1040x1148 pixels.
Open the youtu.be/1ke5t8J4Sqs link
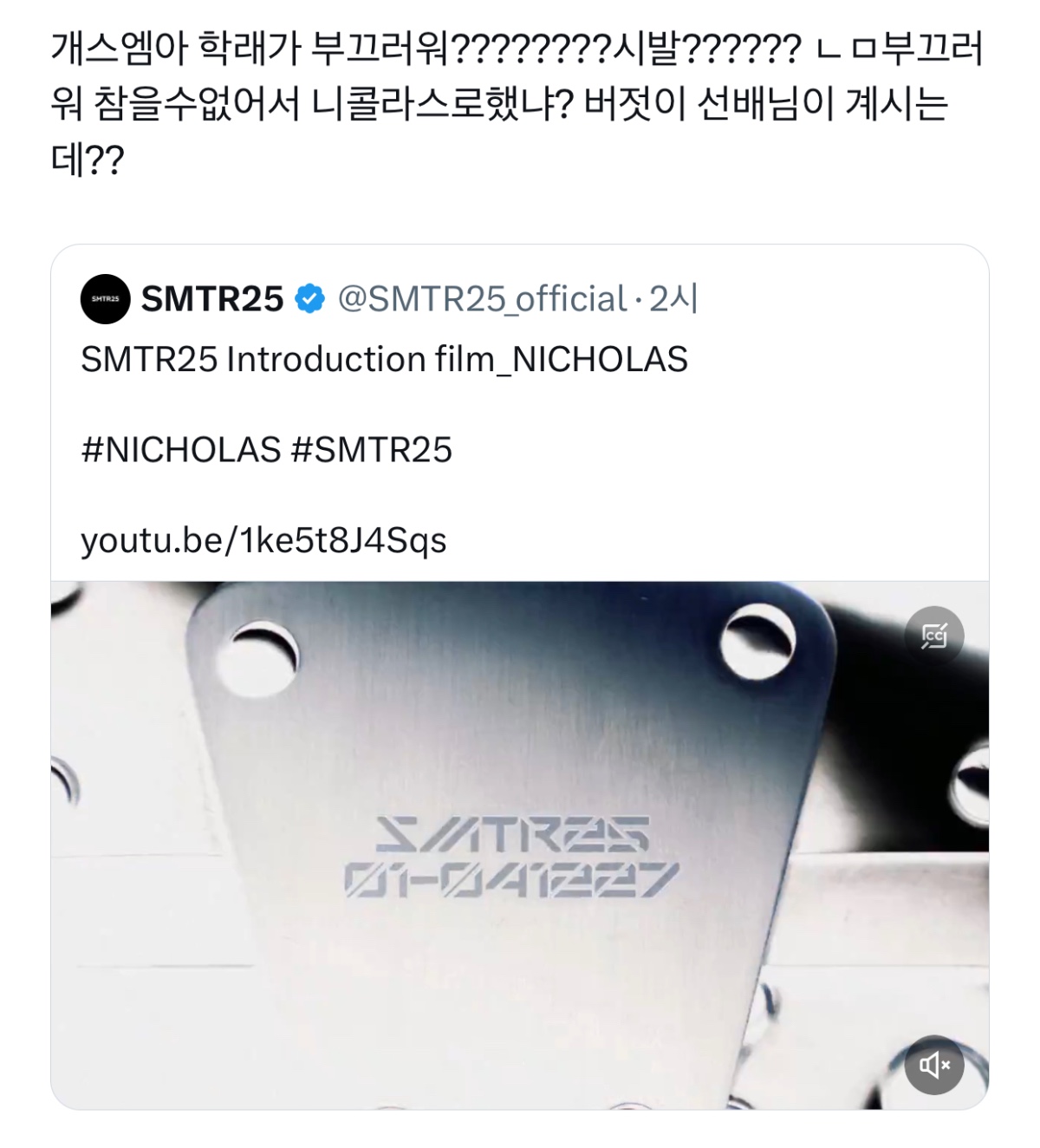point(263,540)
